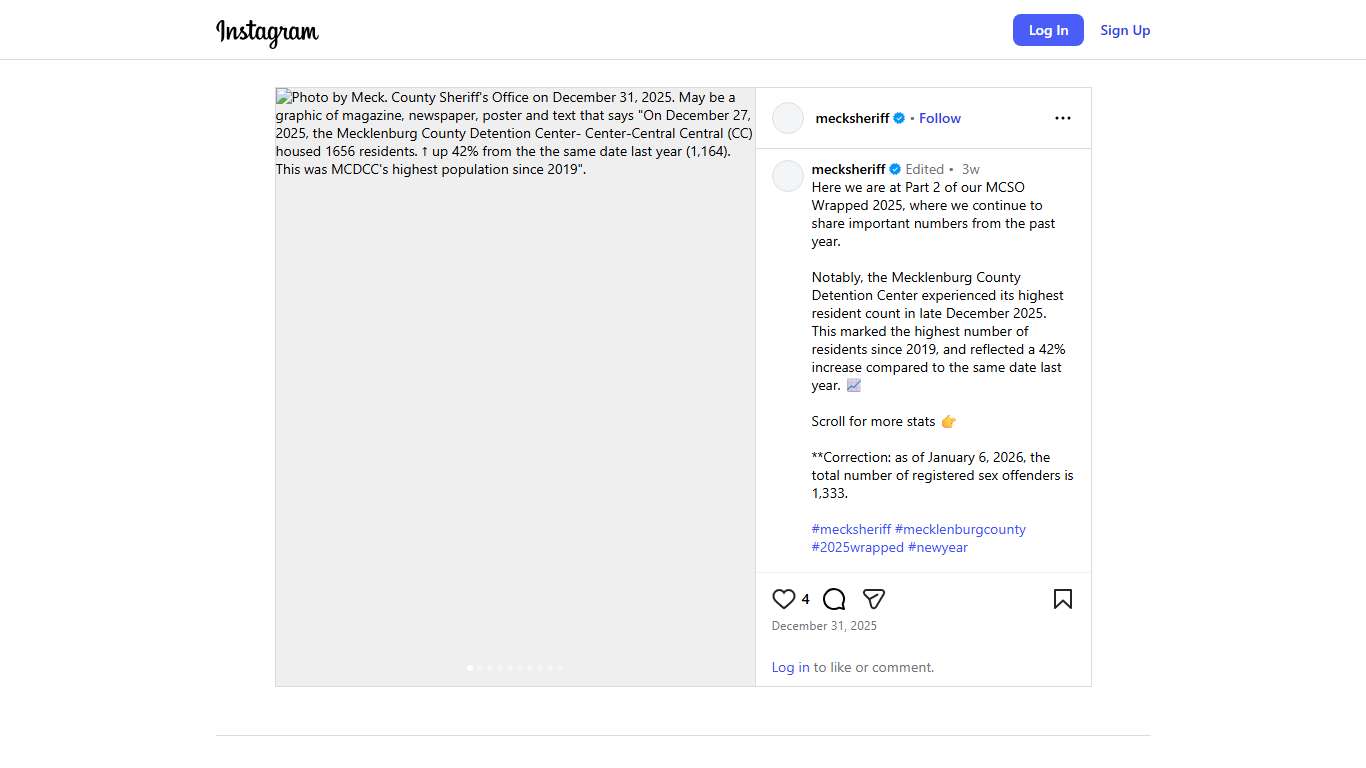This screenshot has width=1366, height=768.
Task: Open the #2025wrapped hashtag
Action: click(857, 547)
